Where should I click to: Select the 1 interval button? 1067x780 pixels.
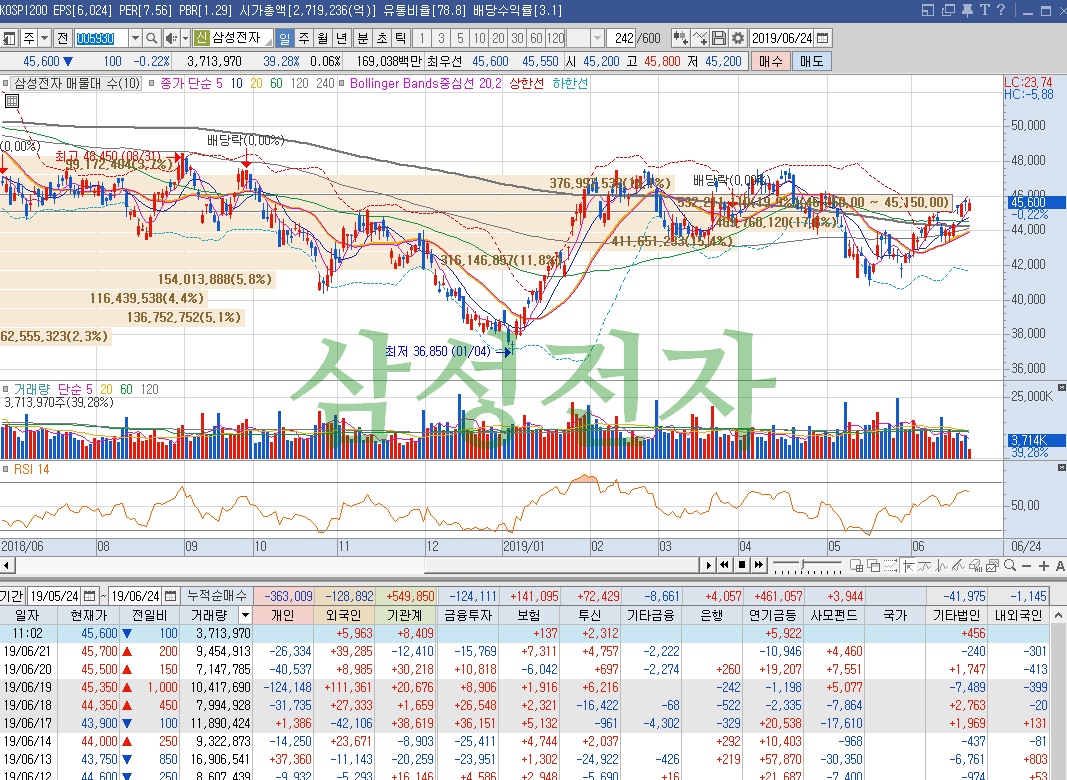tap(422, 38)
